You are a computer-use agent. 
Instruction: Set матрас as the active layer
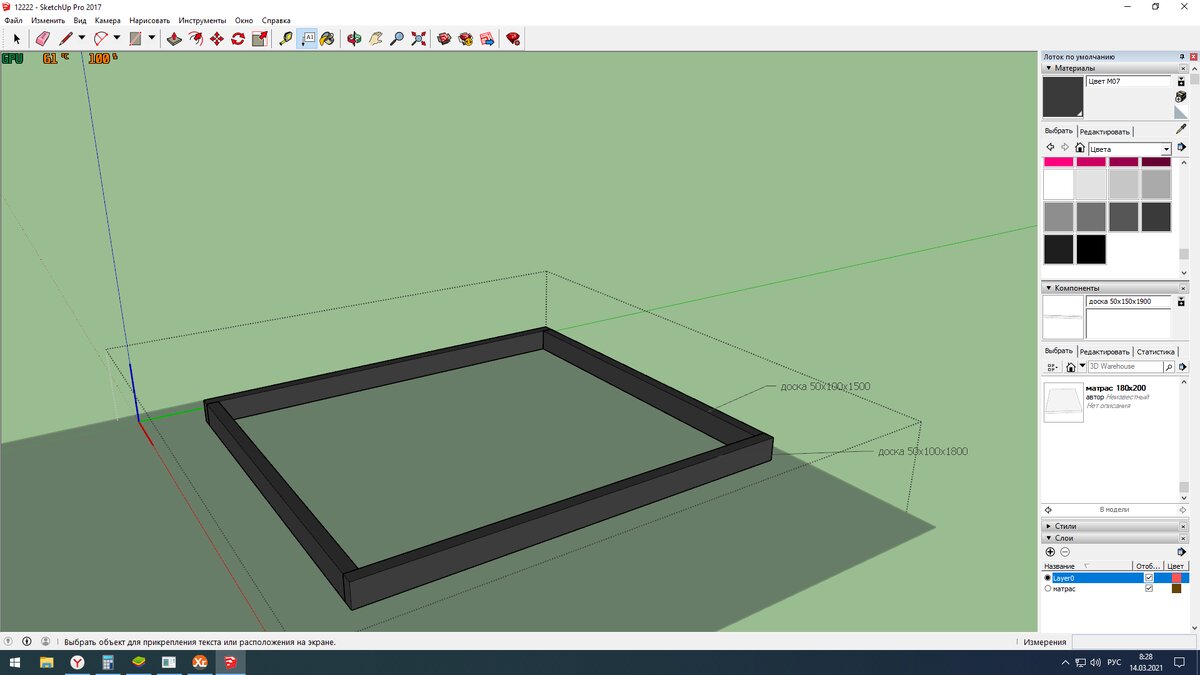click(1048, 589)
